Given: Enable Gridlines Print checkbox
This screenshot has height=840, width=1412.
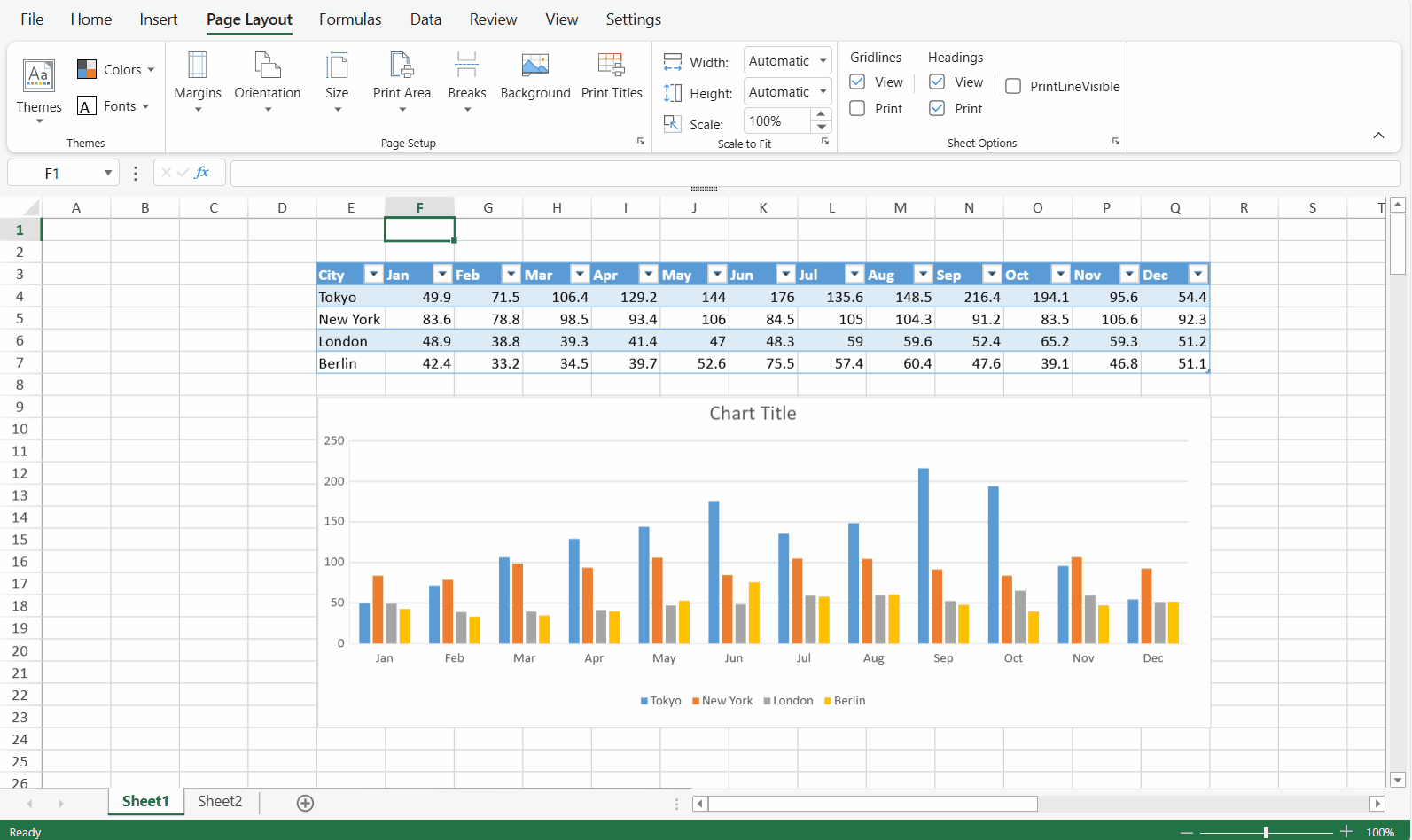Looking at the screenshot, I should [x=857, y=109].
